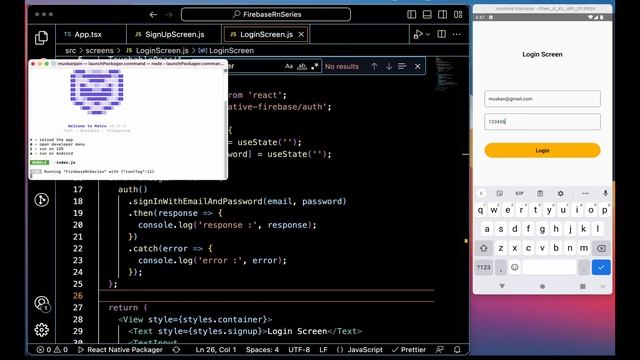Tap the Android home circle button

tap(542, 286)
